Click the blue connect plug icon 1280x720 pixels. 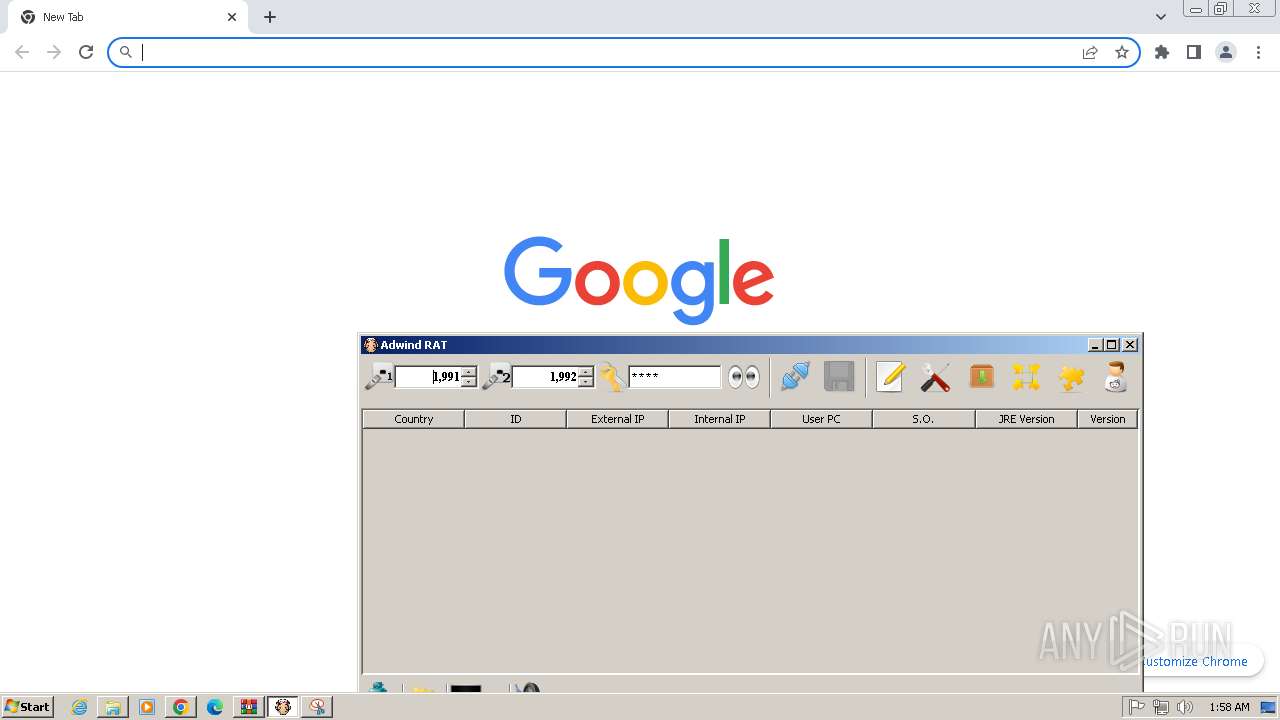[795, 377]
